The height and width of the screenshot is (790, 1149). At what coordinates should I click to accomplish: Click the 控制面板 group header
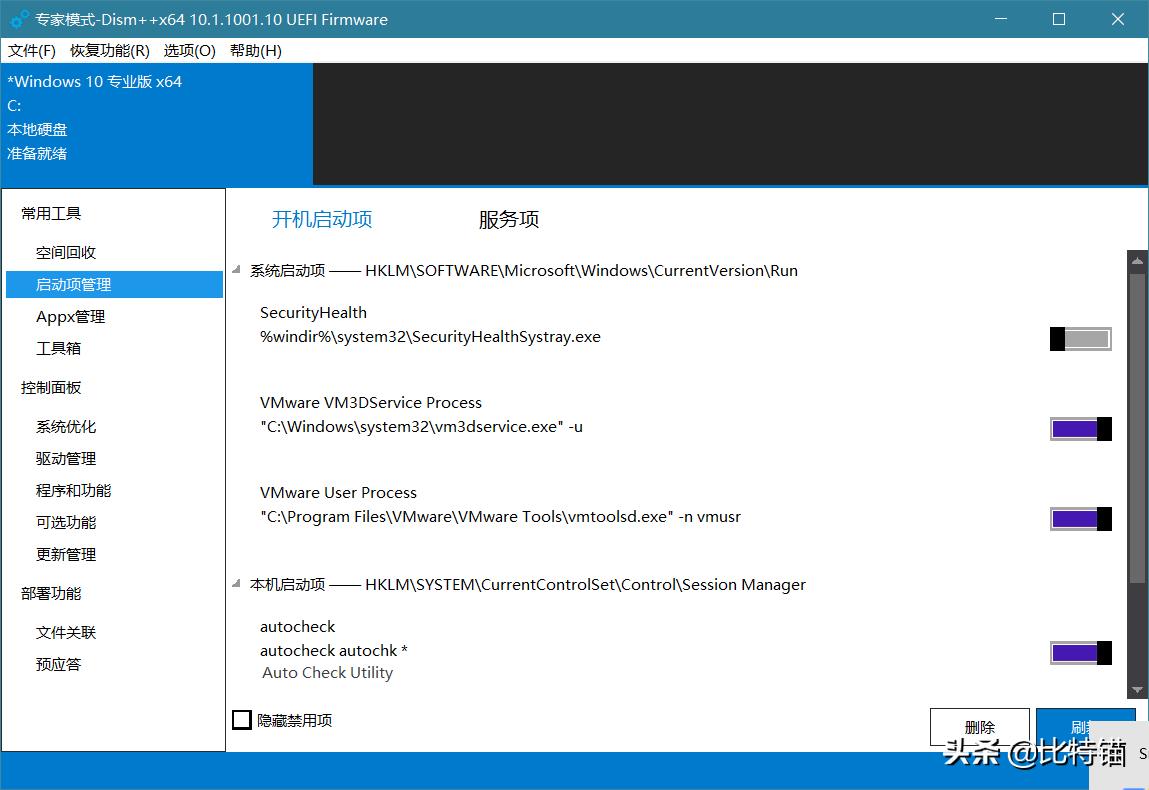click(x=51, y=388)
